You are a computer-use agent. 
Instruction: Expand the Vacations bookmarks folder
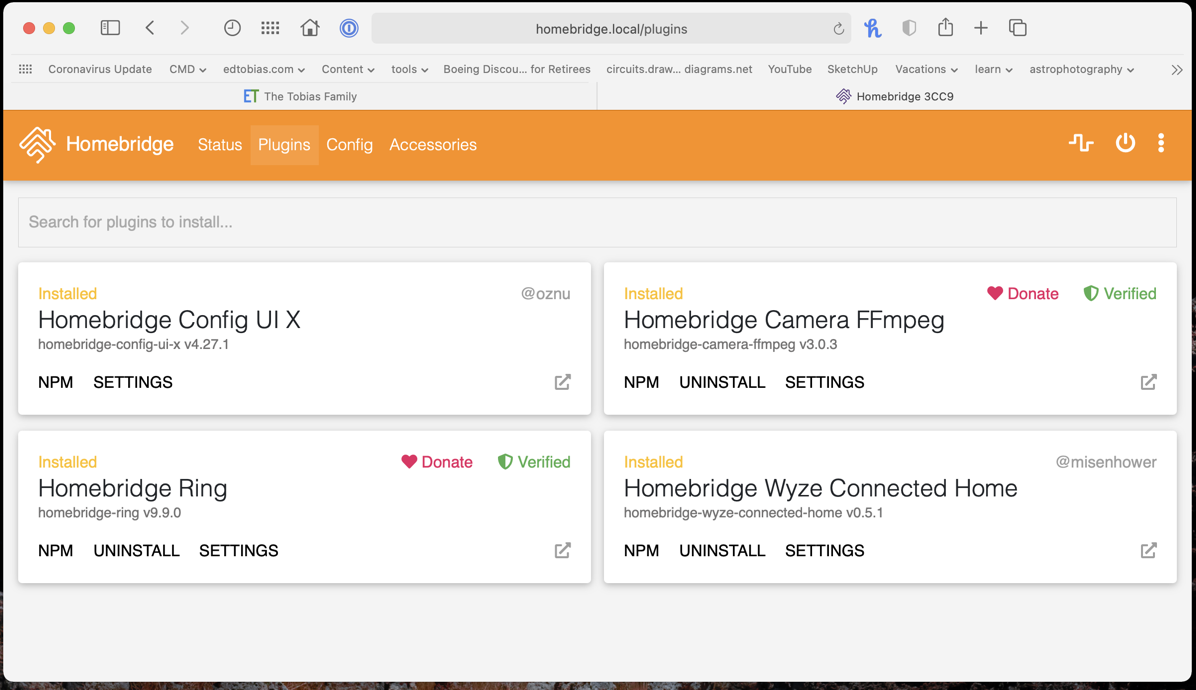coord(926,69)
